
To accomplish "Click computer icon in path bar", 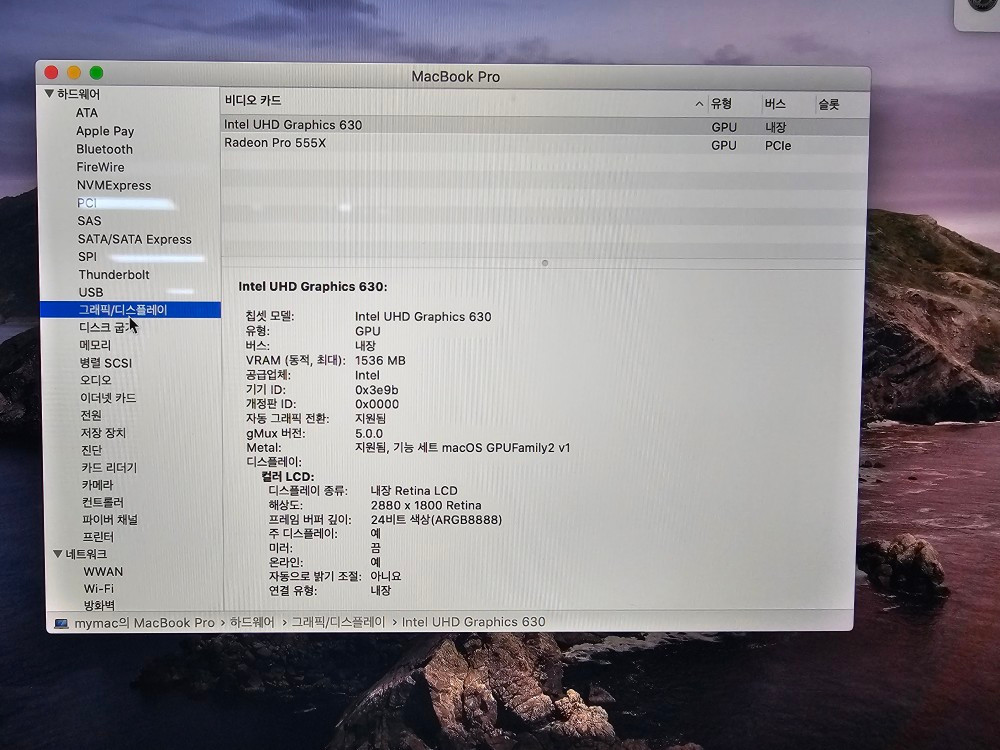I will (61, 624).
